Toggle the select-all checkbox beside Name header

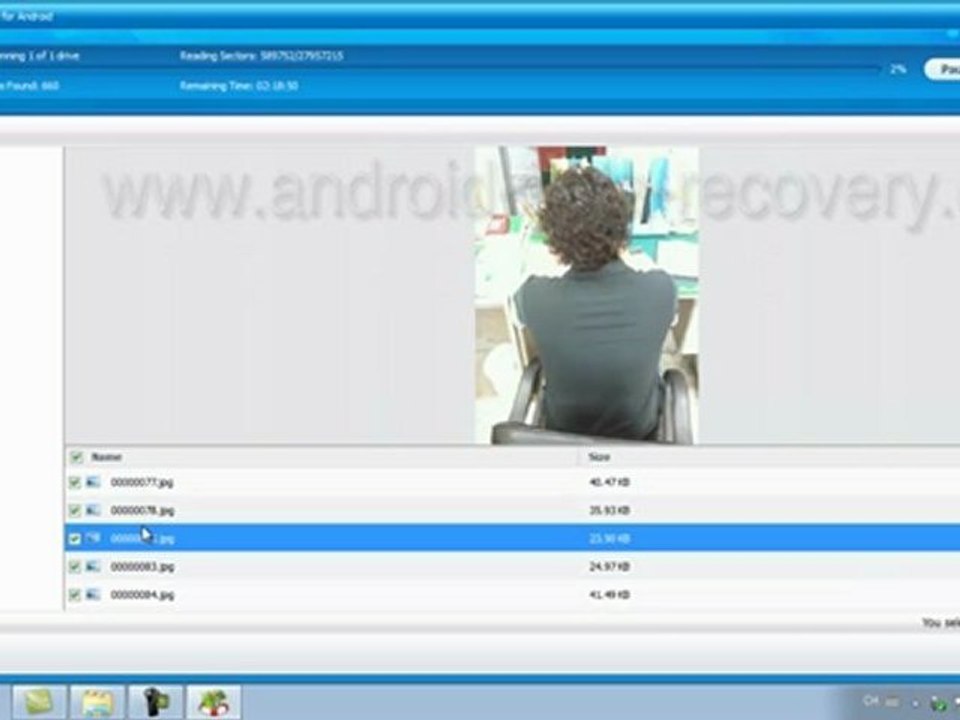pyautogui.click(x=76, y=457)
